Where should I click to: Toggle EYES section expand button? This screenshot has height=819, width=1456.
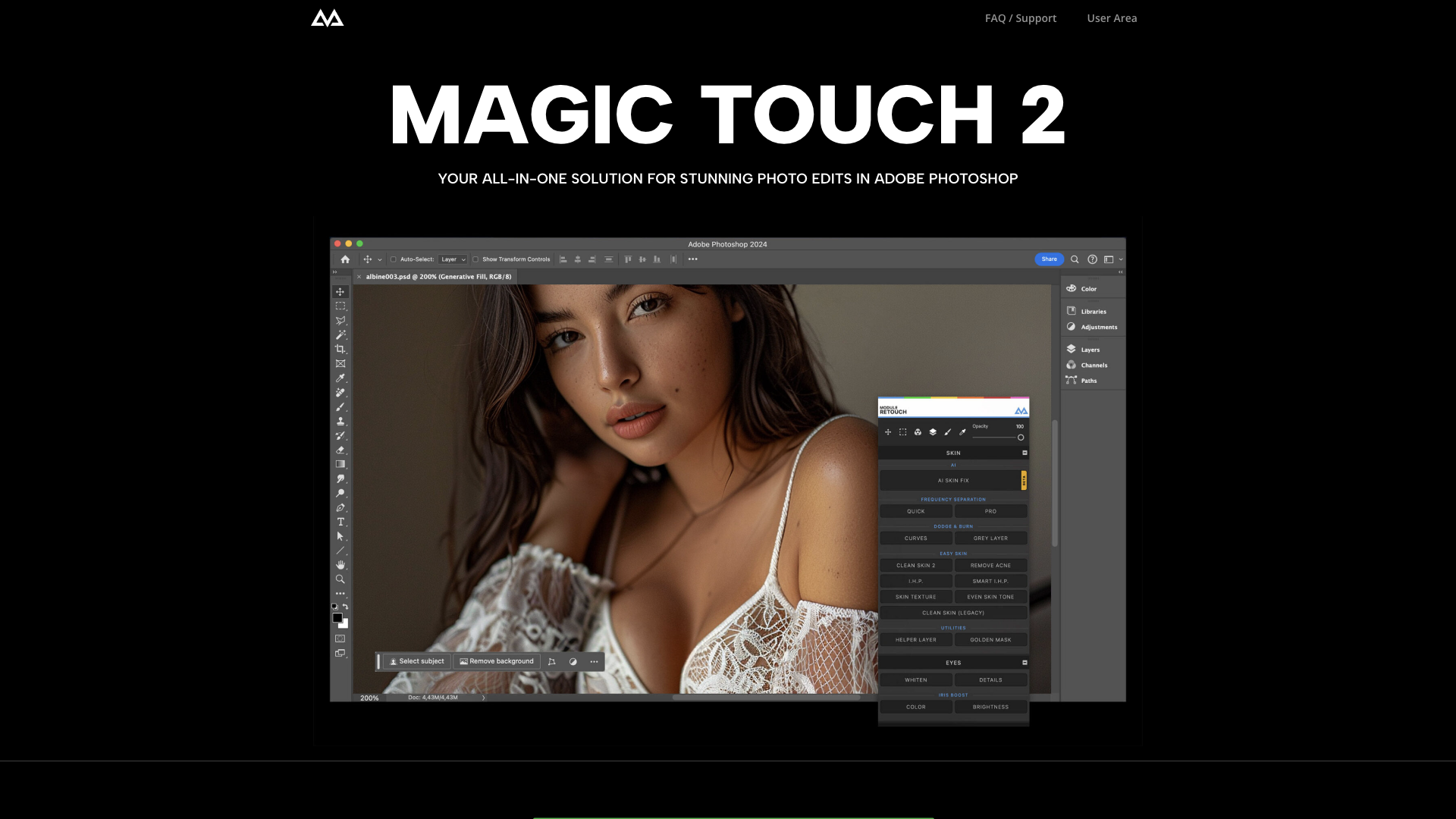pos(1024,663)
